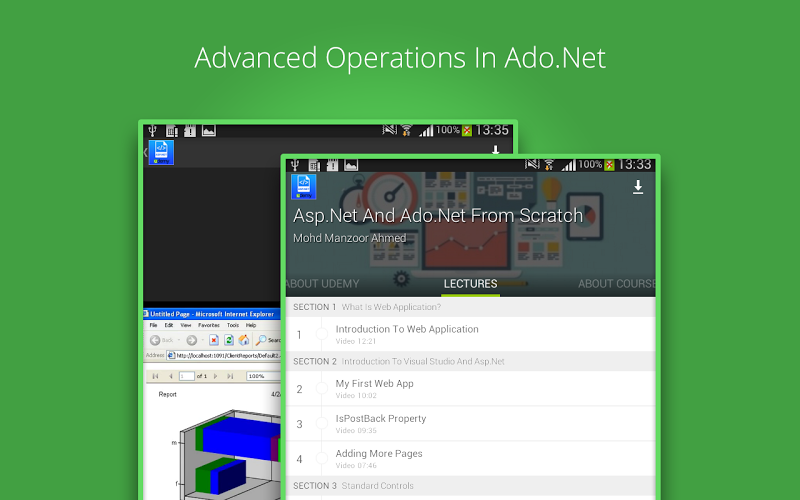The width and height of the screenshot is (800, 500).
Task: Open lecture My First Web App
Action: coord(470,388)
